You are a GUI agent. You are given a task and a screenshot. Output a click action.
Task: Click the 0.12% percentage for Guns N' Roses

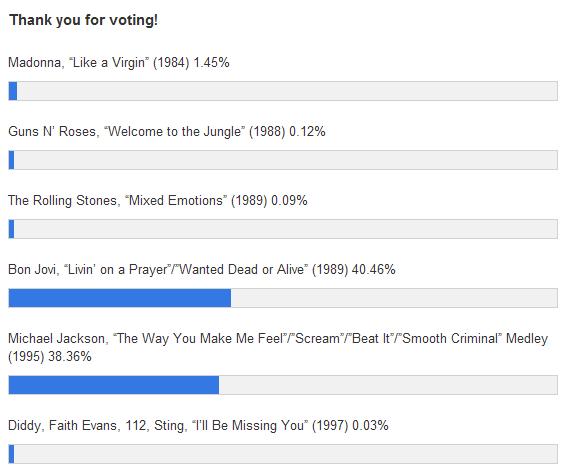click(x=307, y=131)
